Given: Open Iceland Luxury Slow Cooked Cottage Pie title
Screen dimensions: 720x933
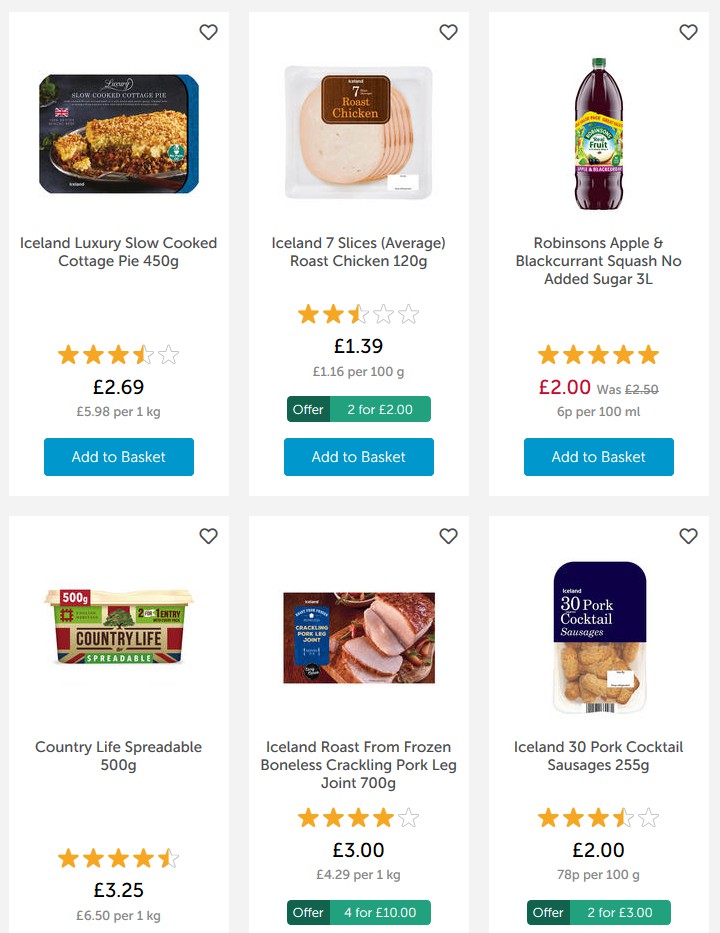Looking at the screenshot, I should click(x=119, y=252).
